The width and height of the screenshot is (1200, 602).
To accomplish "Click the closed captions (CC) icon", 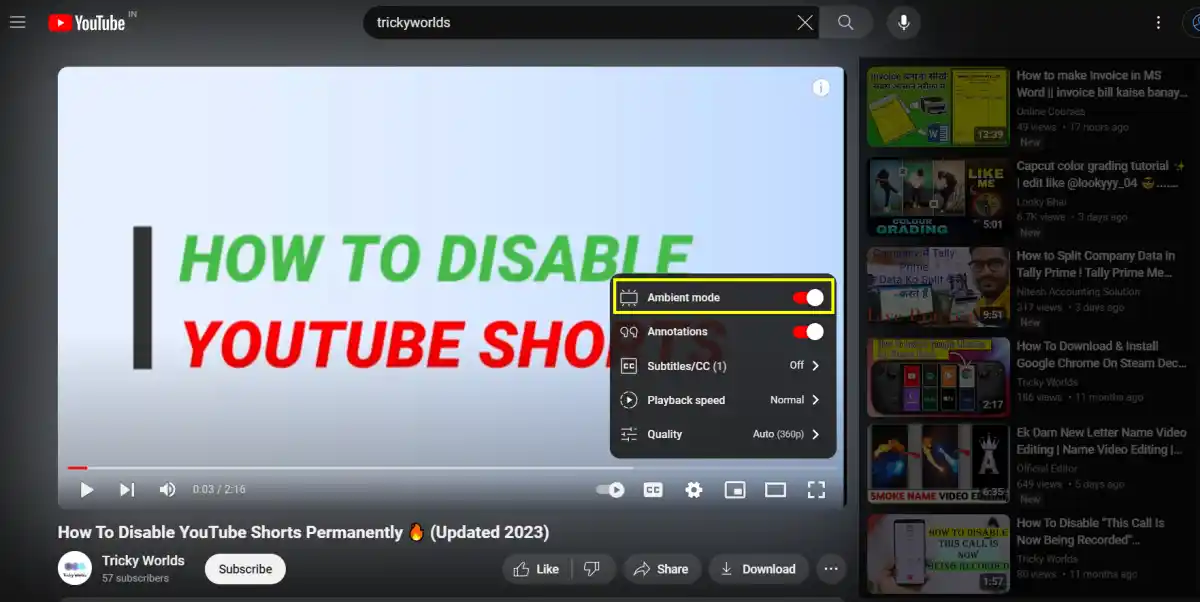I will [652, 489].
